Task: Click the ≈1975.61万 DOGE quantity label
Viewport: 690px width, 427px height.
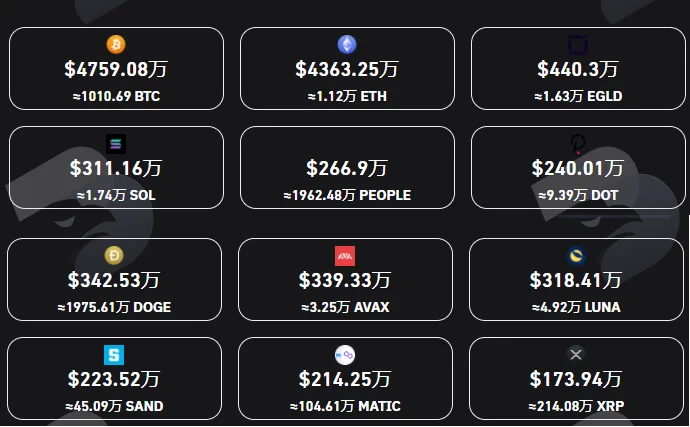Action: [114, 307]
